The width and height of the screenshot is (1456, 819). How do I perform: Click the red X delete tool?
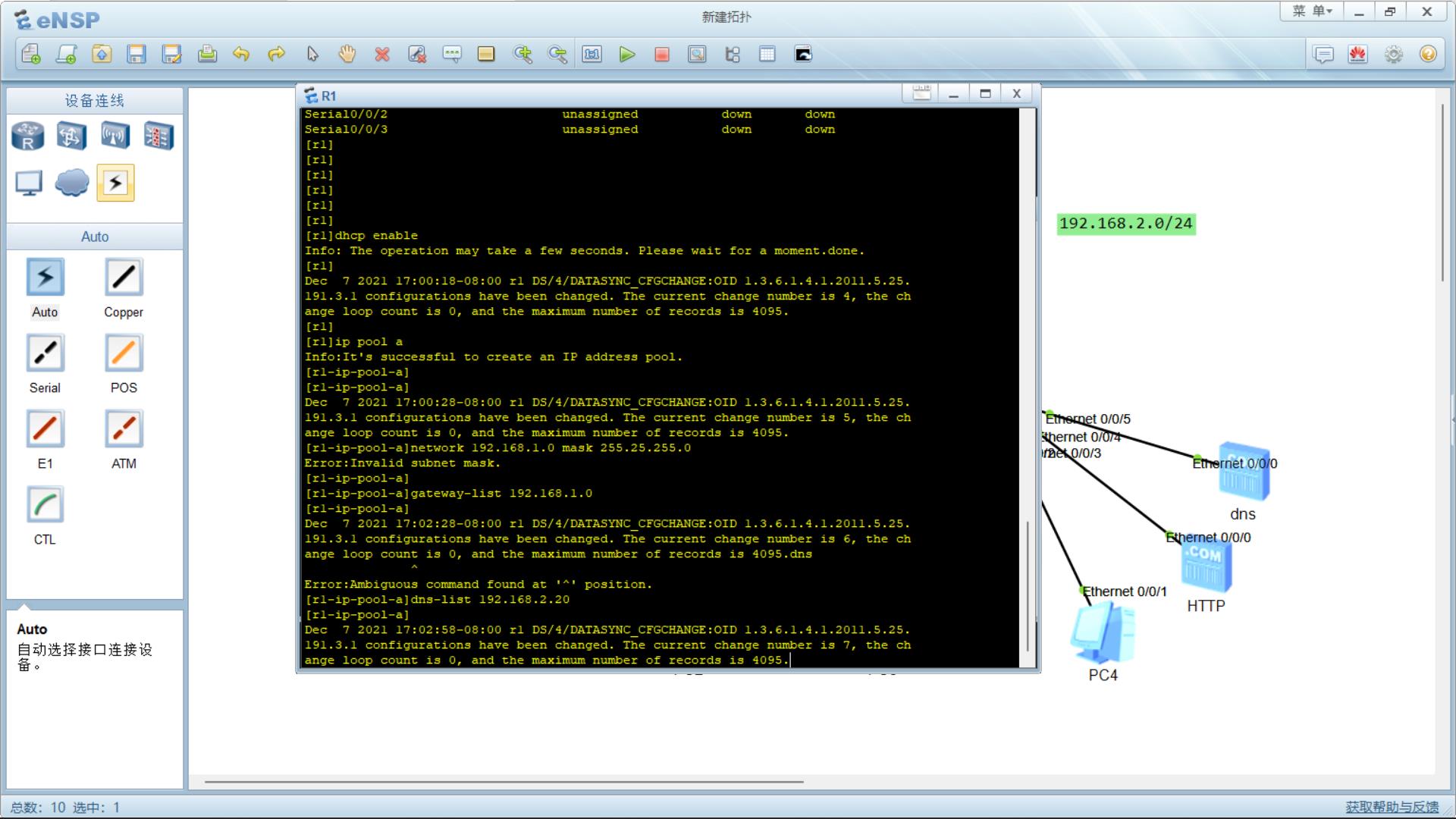(x=382, y=54)
